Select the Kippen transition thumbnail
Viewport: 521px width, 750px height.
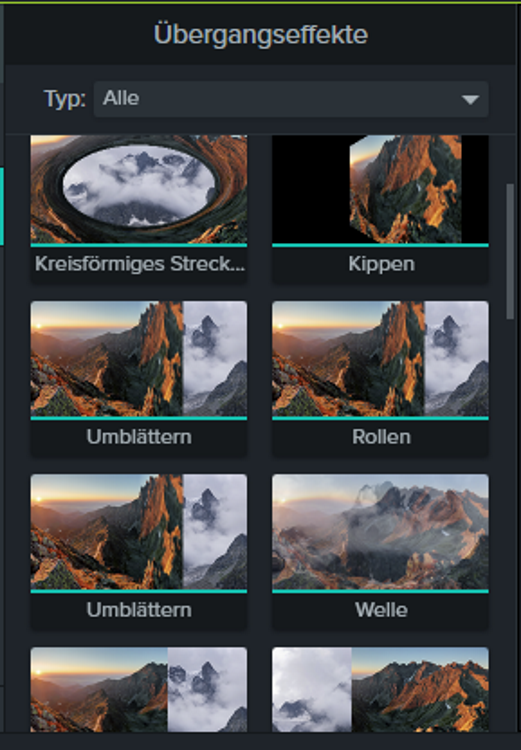[x=380, y=189]
